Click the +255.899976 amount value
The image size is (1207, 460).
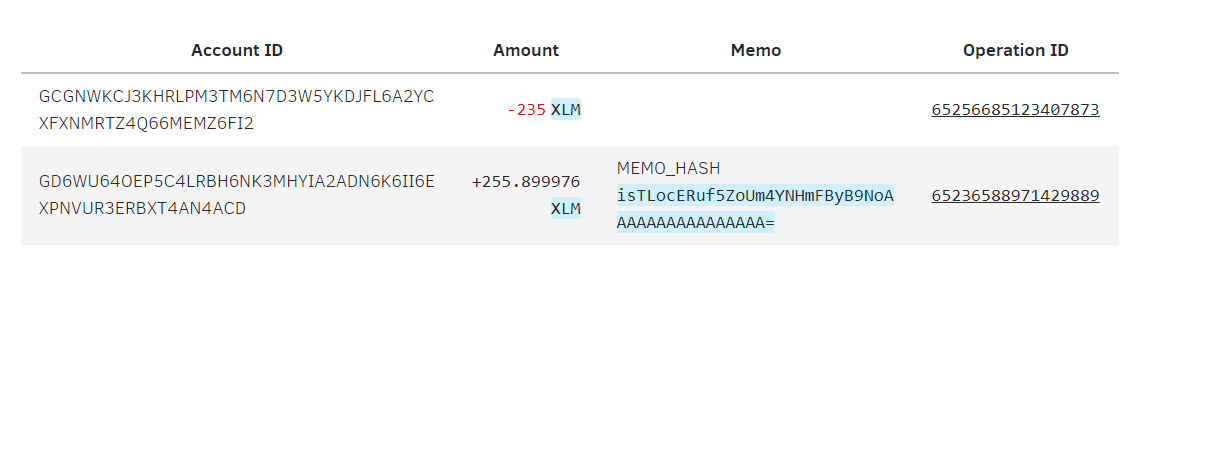tap(526, 181)
